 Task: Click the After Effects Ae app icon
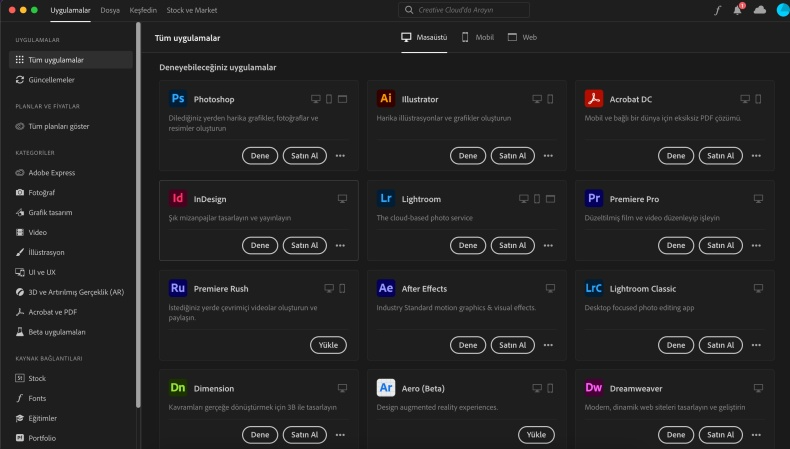[386, 288]
